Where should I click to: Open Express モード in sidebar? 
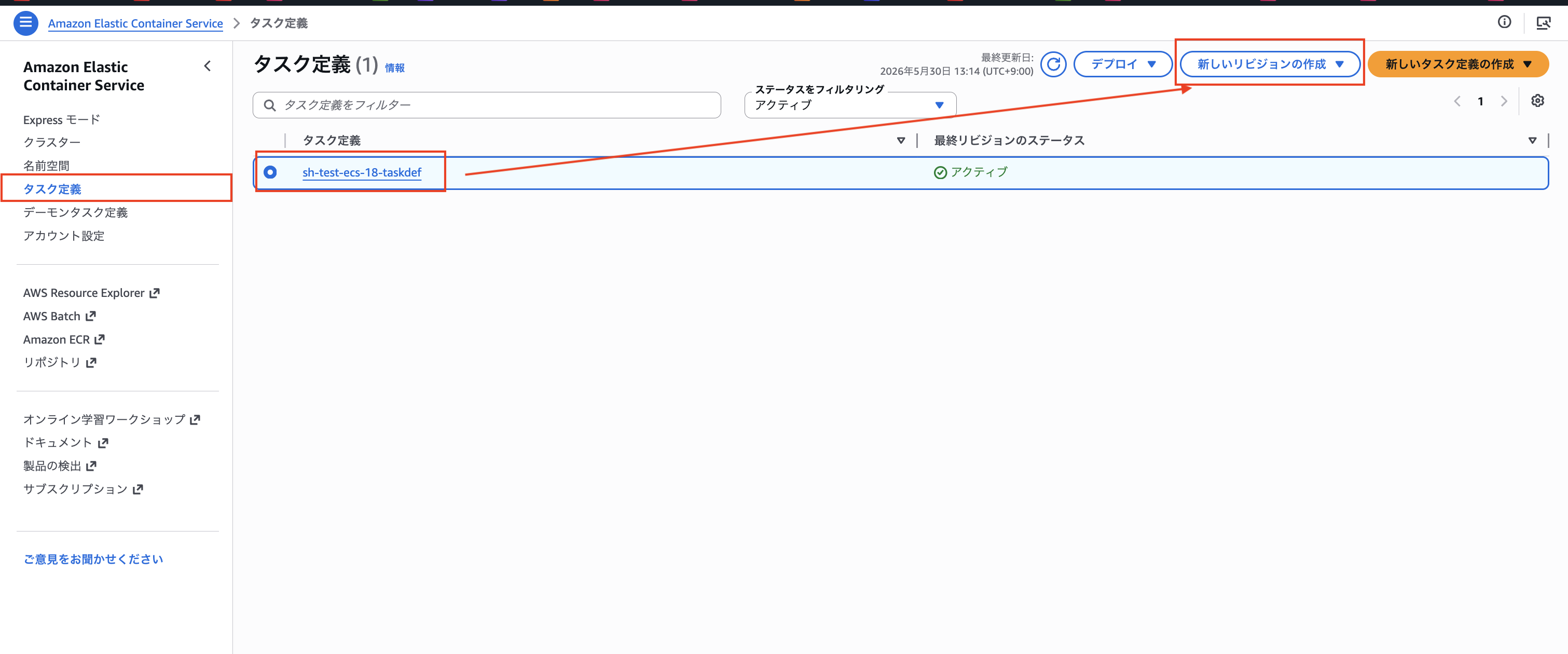[61, 119]
